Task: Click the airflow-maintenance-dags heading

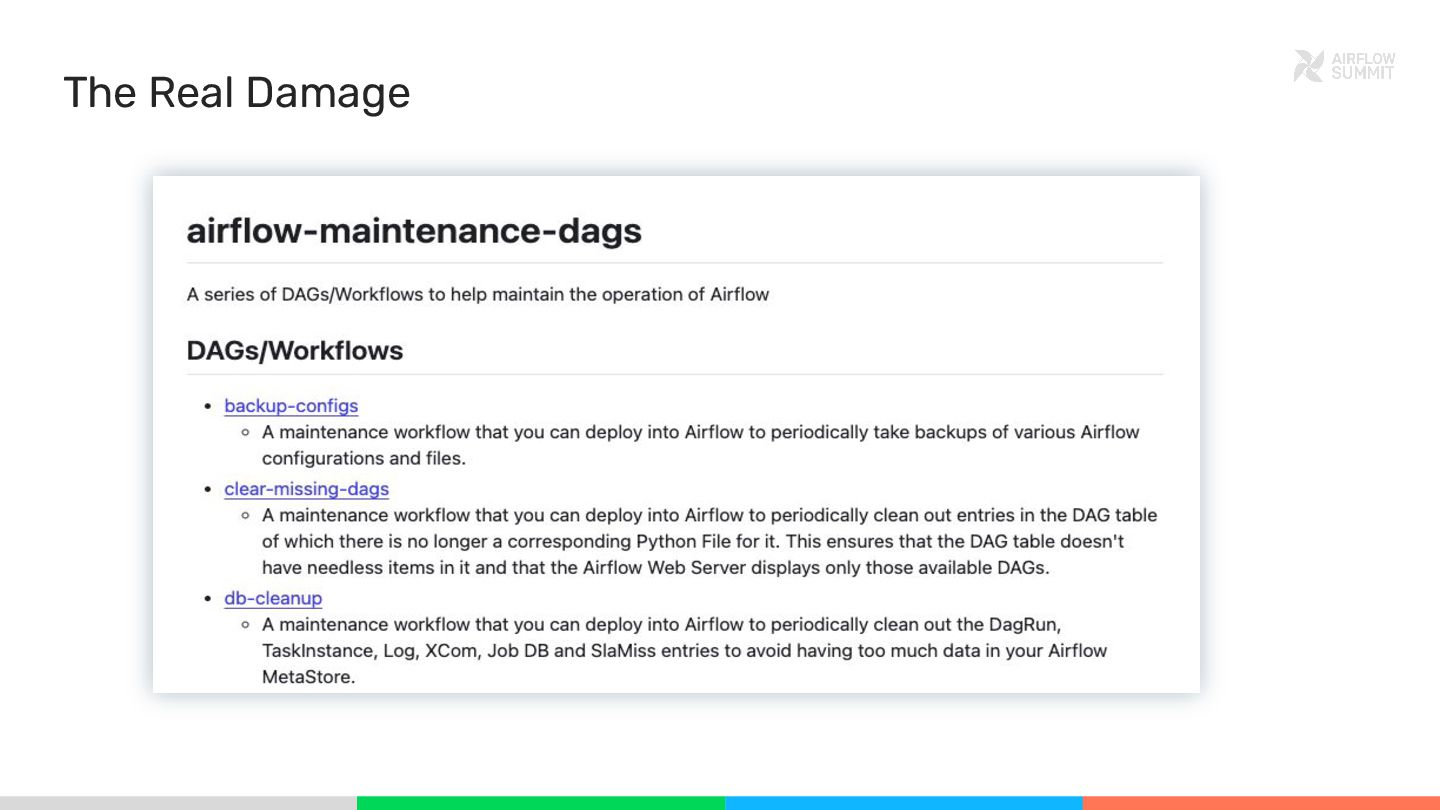Action: 414,231
